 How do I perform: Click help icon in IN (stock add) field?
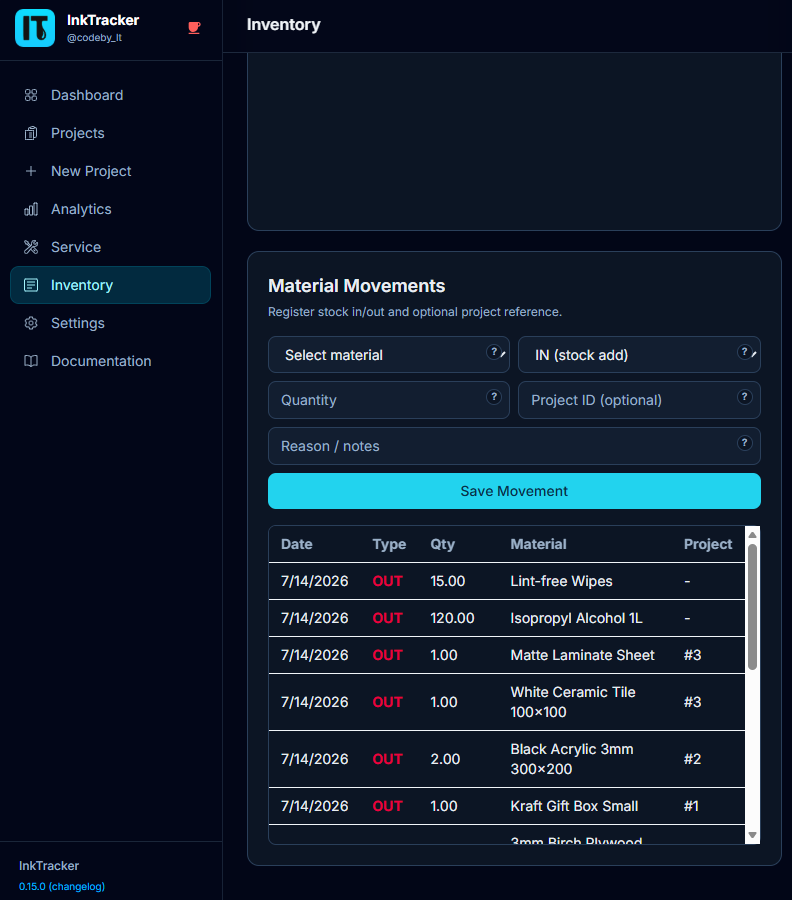pyautogui.click(x=744, y=352)
